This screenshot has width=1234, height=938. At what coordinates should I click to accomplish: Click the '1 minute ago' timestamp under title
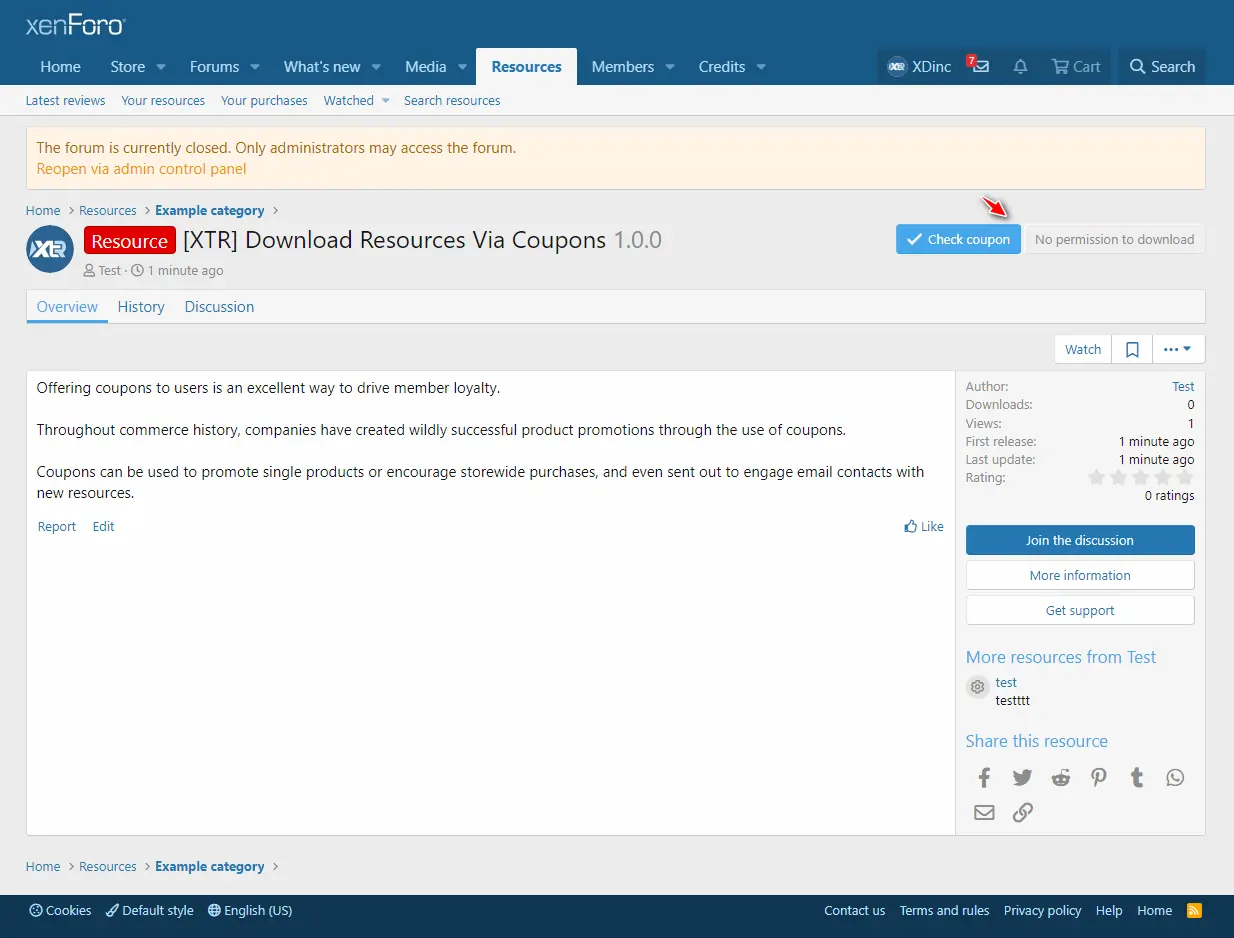pos(186,270)
